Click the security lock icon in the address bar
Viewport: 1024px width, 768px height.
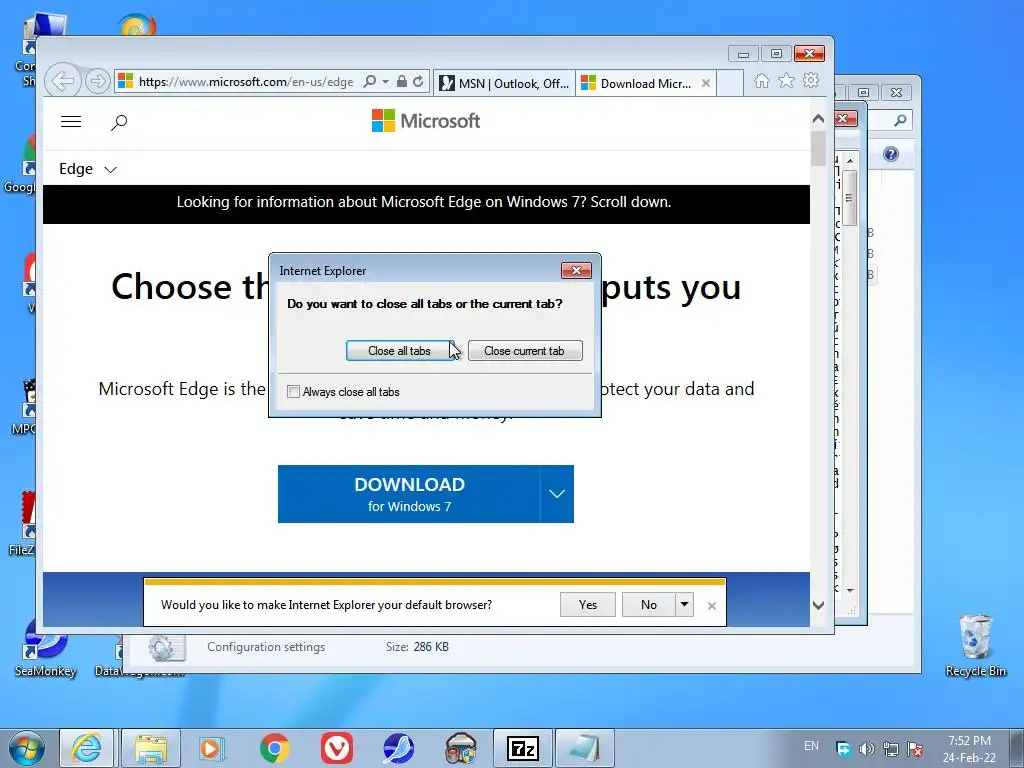coord(402,82)
